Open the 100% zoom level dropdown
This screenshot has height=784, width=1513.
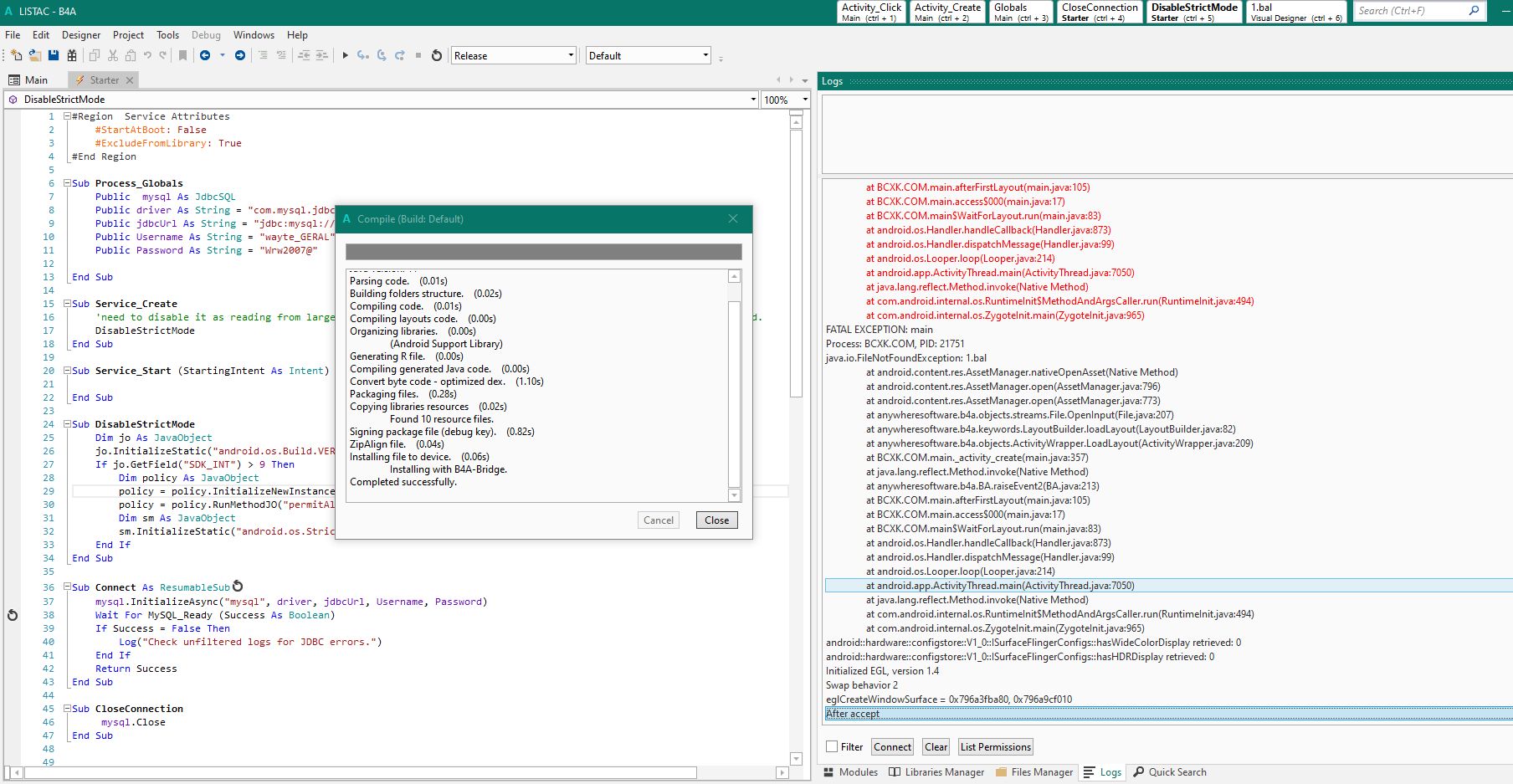(x=786, y=100)
